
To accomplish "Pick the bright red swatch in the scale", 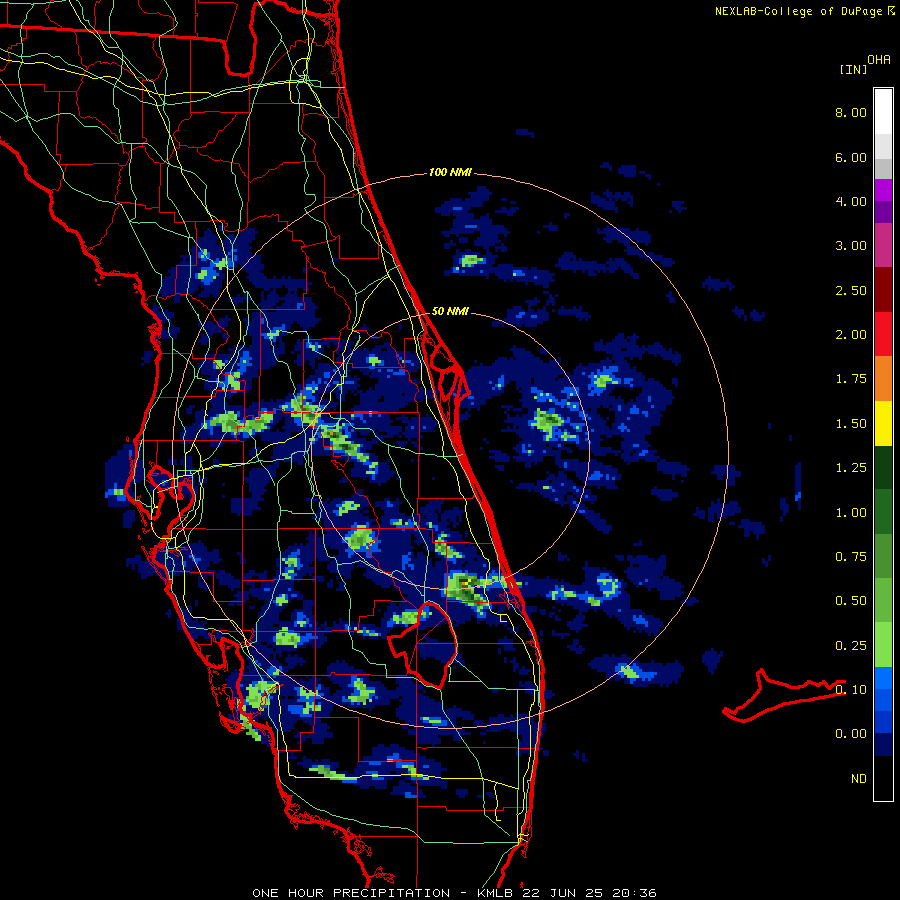I will [x=883, y=334].
